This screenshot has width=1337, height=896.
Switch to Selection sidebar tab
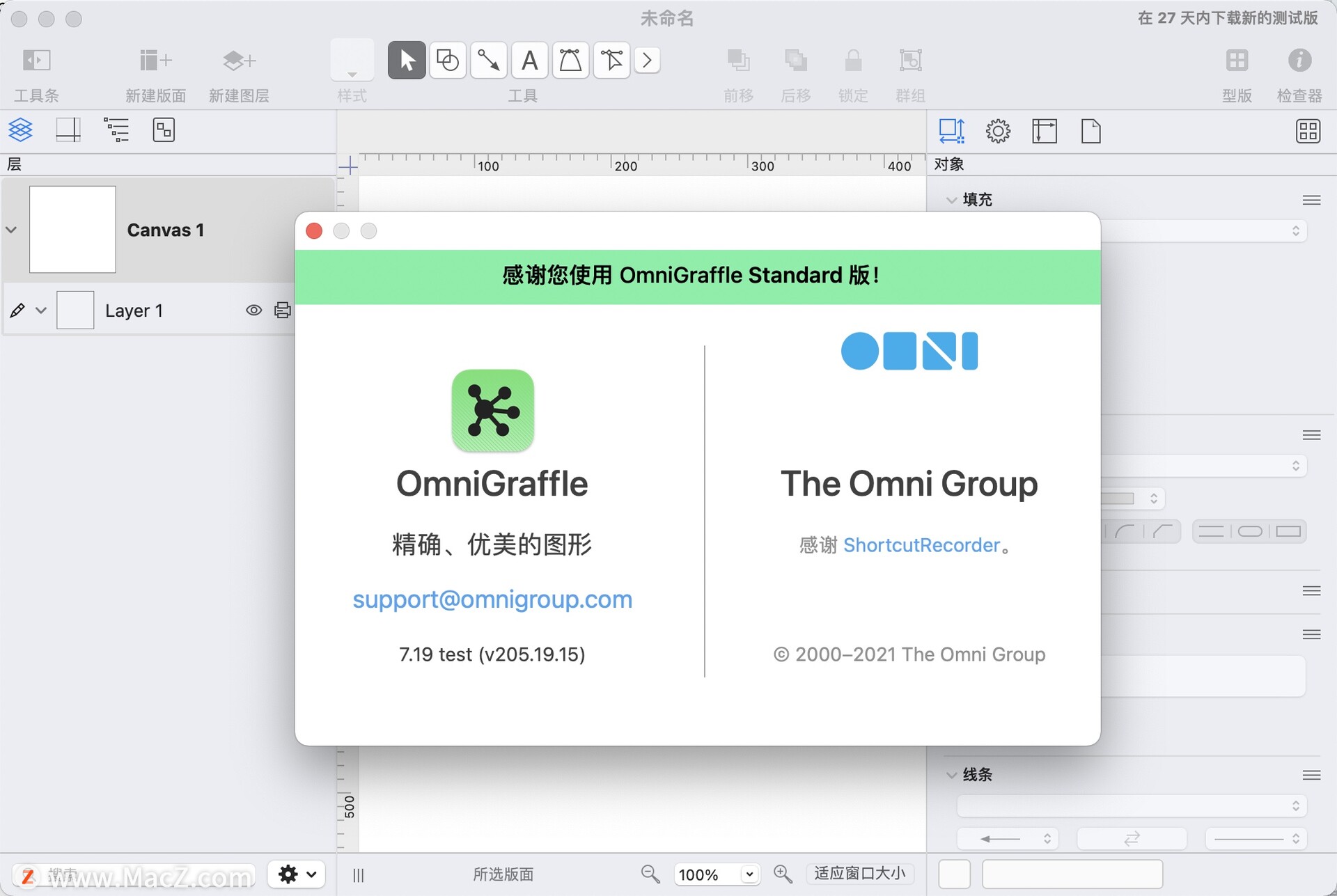(x=164, y=129)
